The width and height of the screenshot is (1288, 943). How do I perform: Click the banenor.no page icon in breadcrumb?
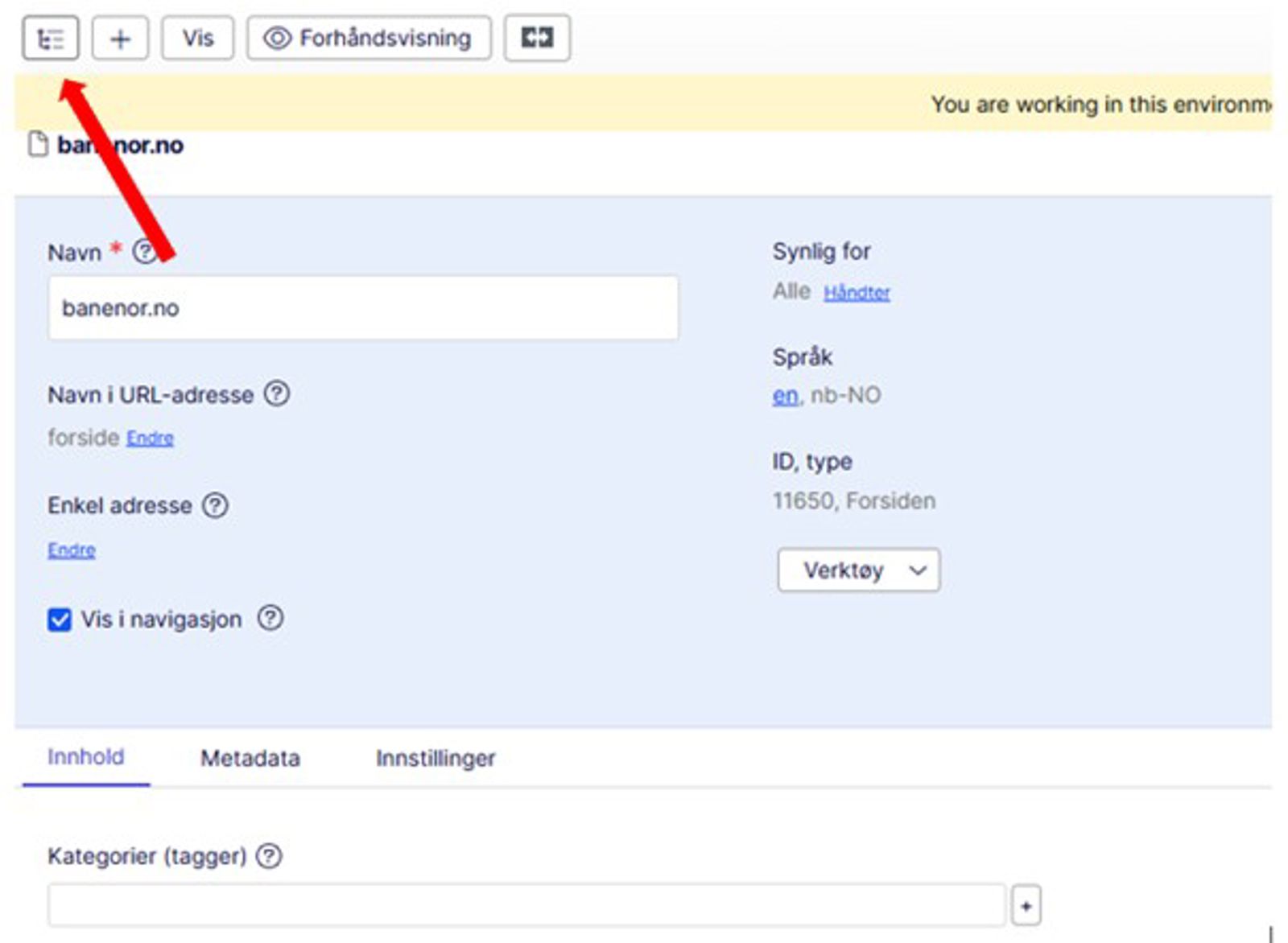click(38, 145)
